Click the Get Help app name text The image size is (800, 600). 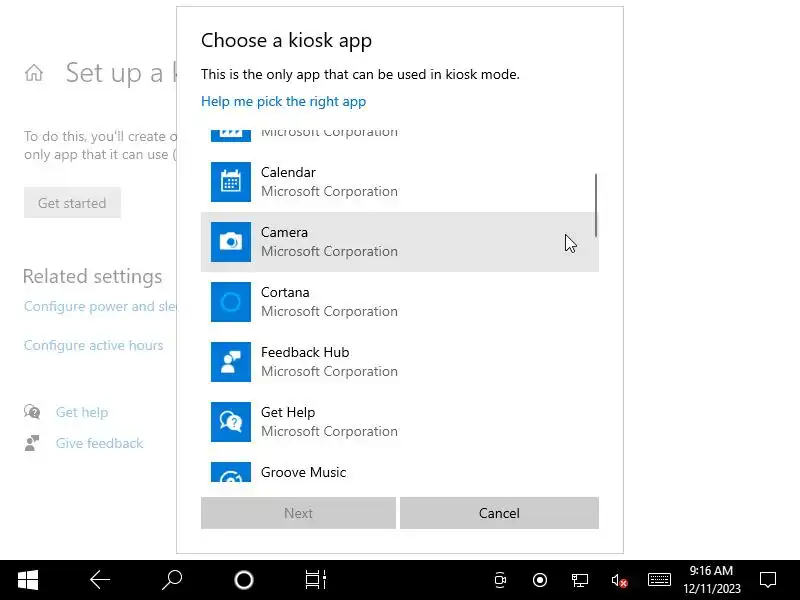tap(288, 412)
